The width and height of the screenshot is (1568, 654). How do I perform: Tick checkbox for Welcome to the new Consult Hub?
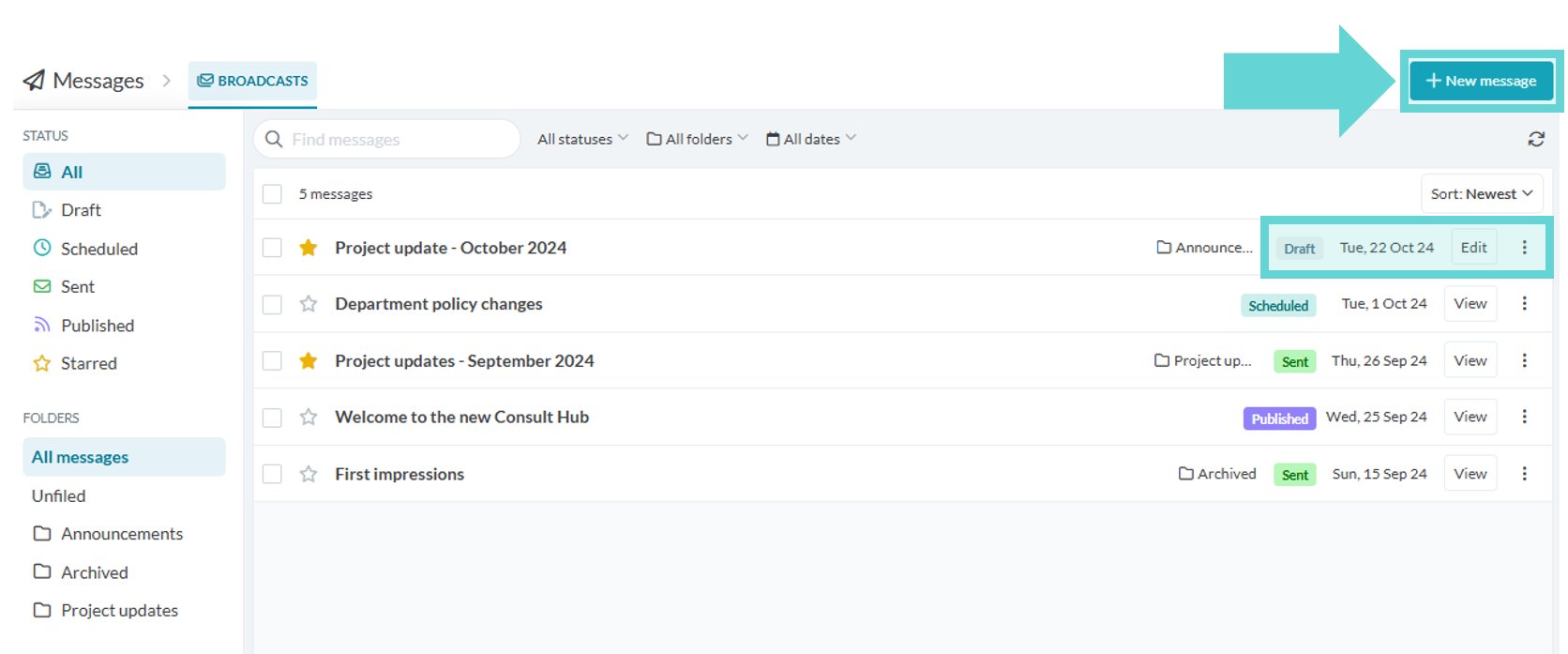[272, 418]
